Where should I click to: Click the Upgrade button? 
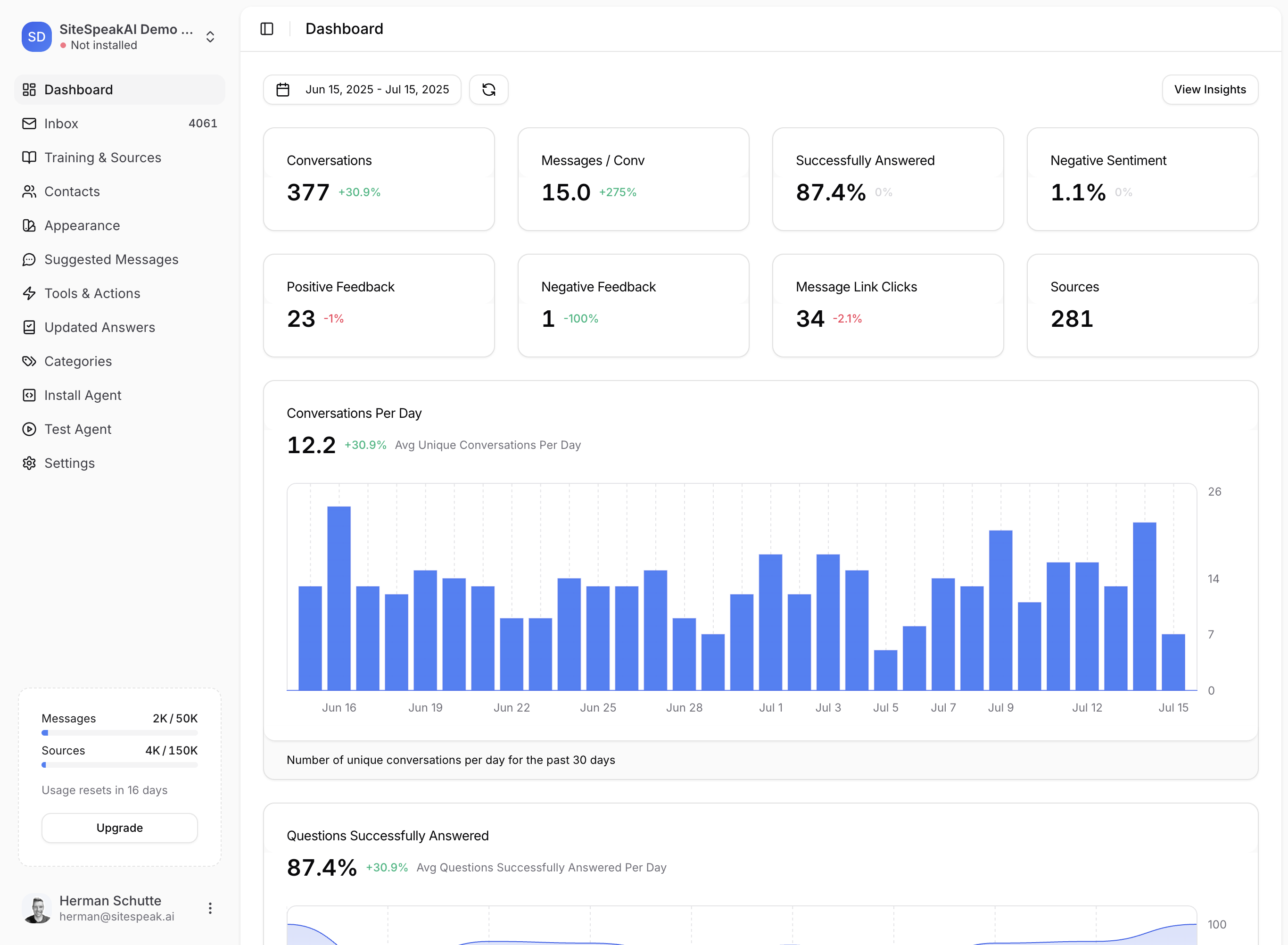coord(120,828)
